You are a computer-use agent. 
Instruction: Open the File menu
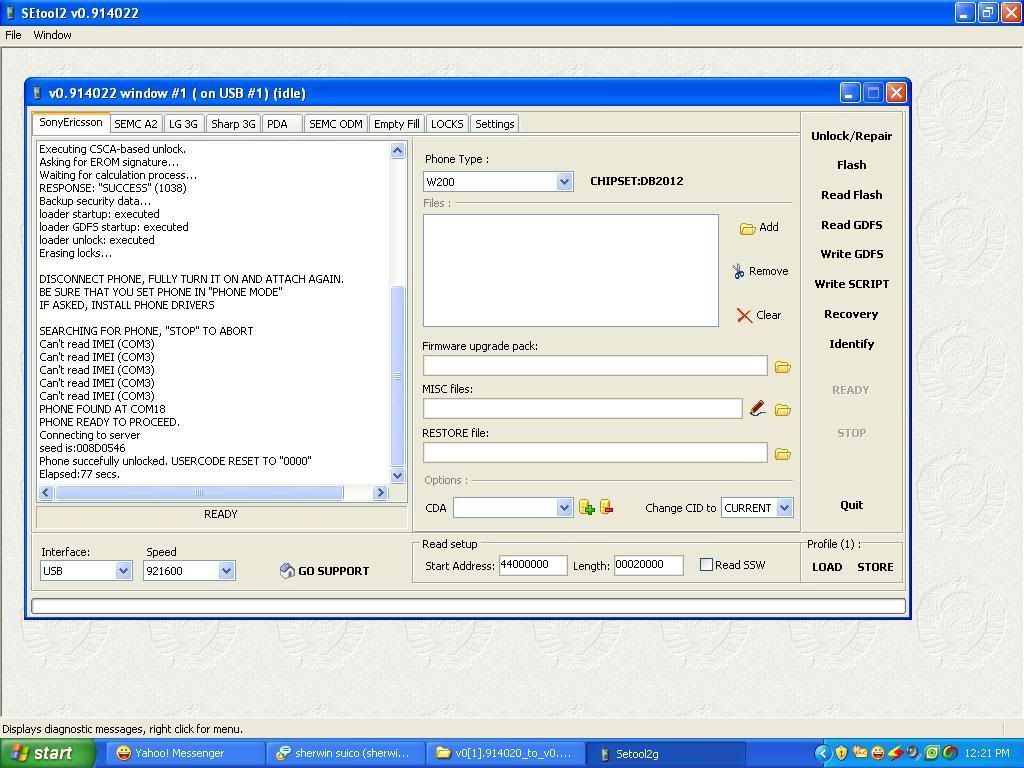click(13, 35)
